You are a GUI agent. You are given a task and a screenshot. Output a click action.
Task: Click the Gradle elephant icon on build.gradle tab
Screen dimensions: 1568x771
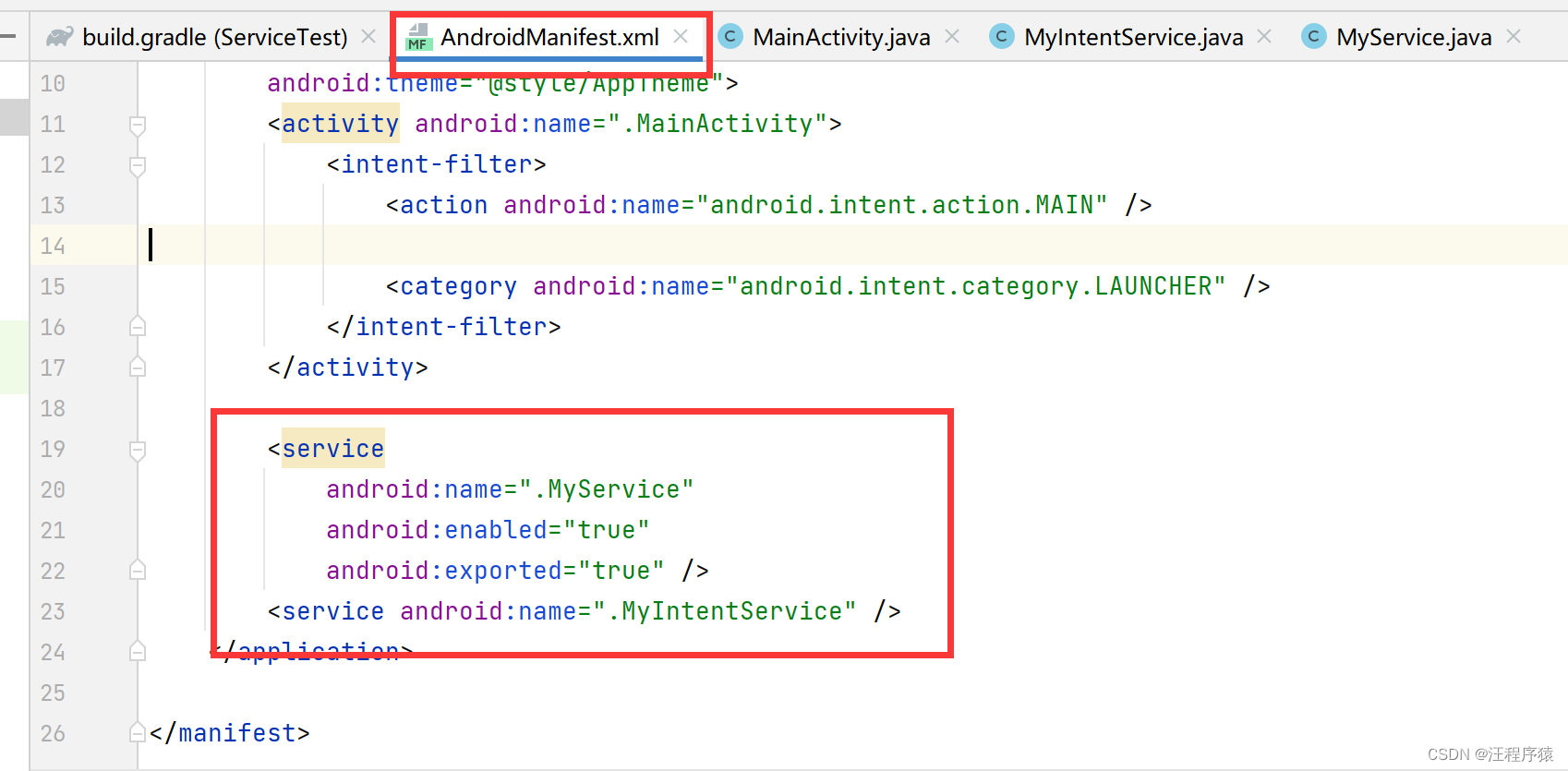pyautogui.click(x=60, y=37)
